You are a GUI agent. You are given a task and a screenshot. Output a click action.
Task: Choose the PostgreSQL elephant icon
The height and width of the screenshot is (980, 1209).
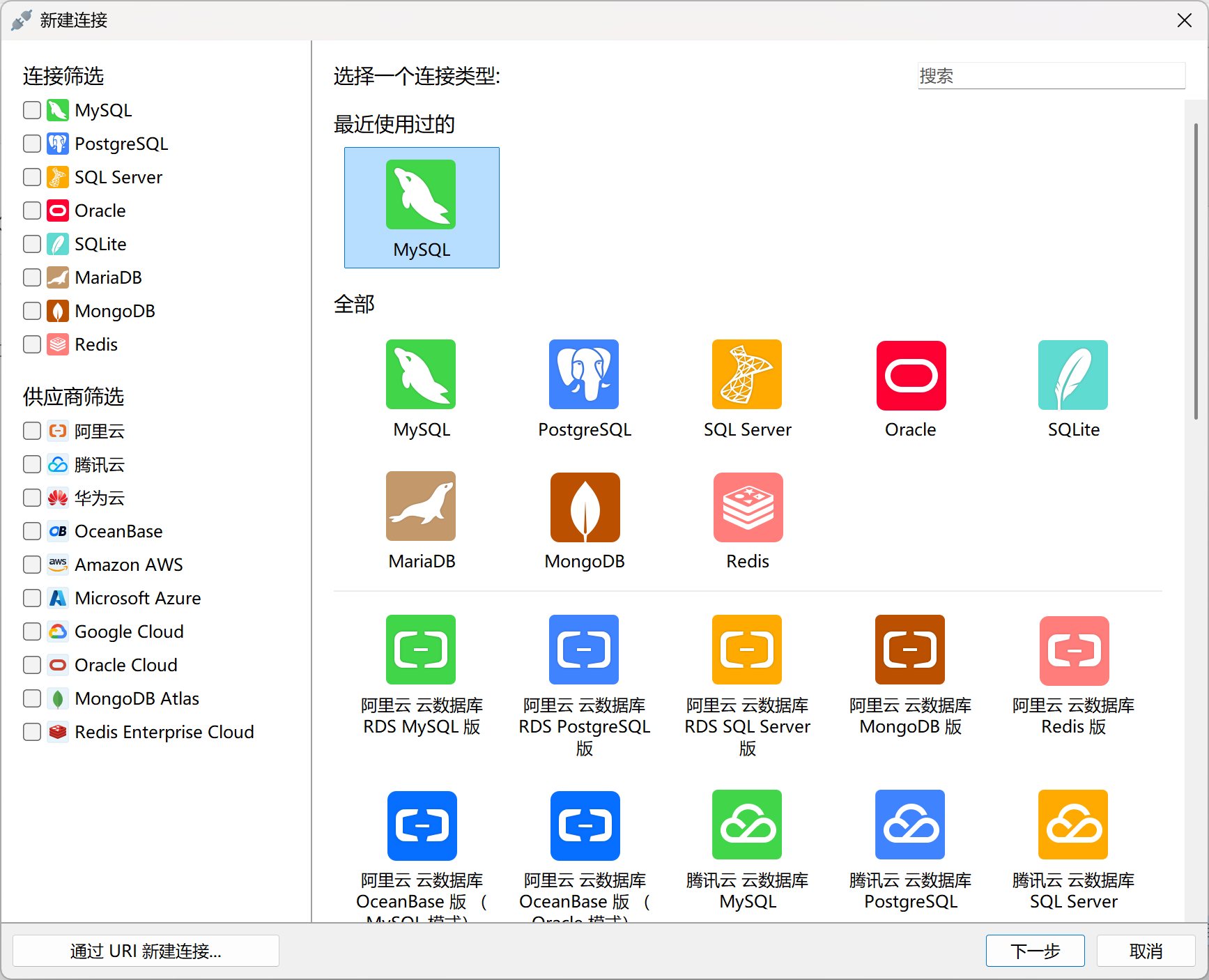coord(584,374)
